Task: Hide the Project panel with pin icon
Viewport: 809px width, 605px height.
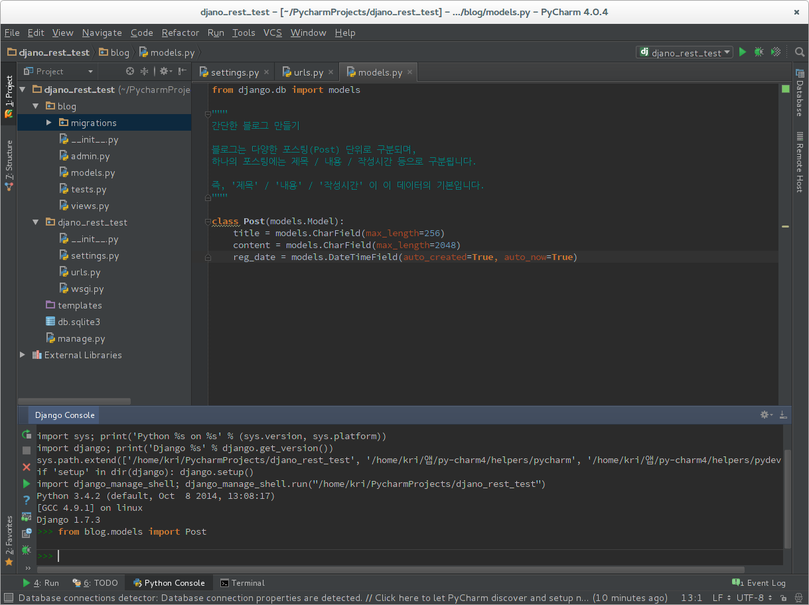Action: pos(182,71)
